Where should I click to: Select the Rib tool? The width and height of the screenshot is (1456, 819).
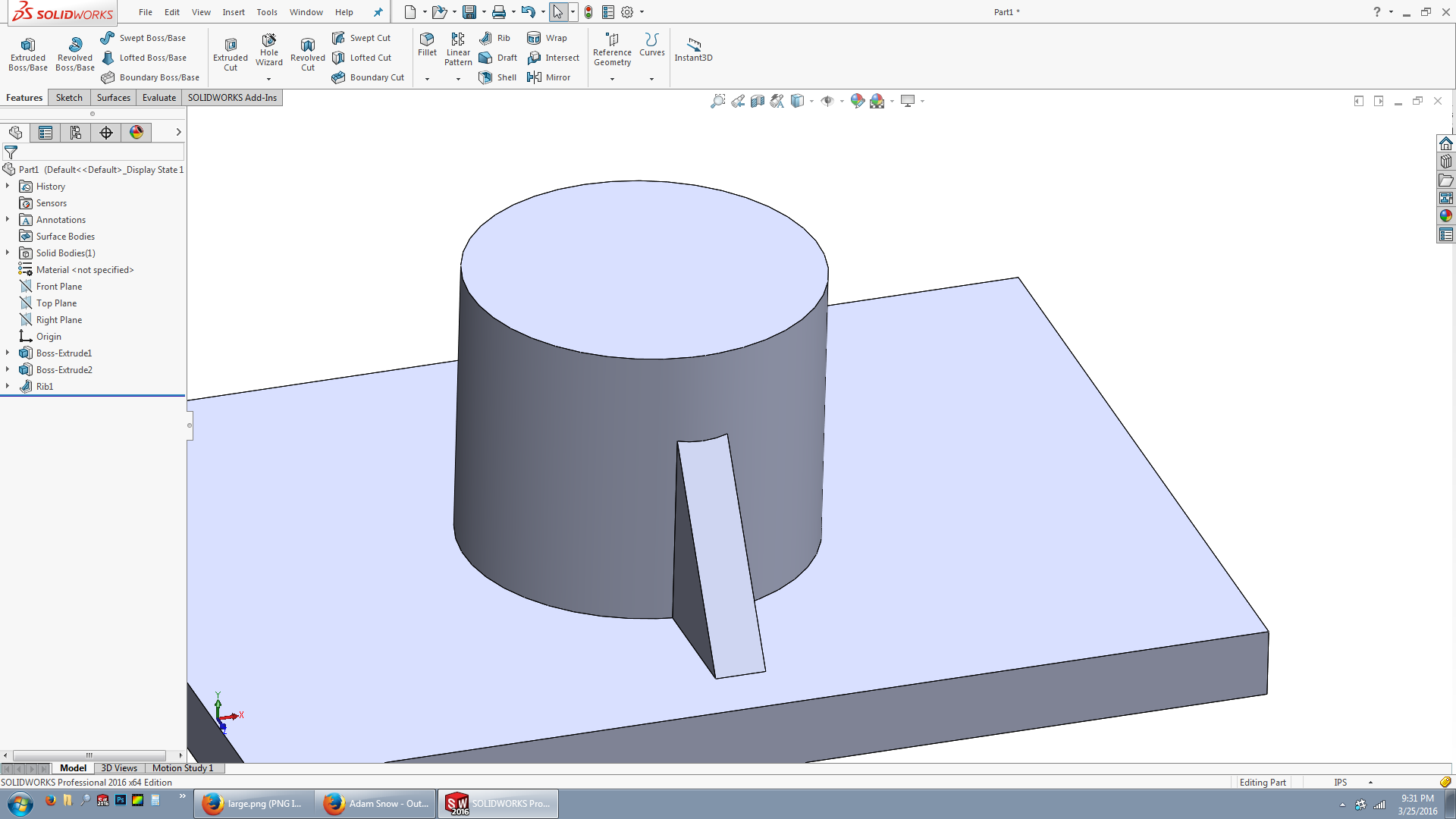pyautogui.click(x=494, y=38)
